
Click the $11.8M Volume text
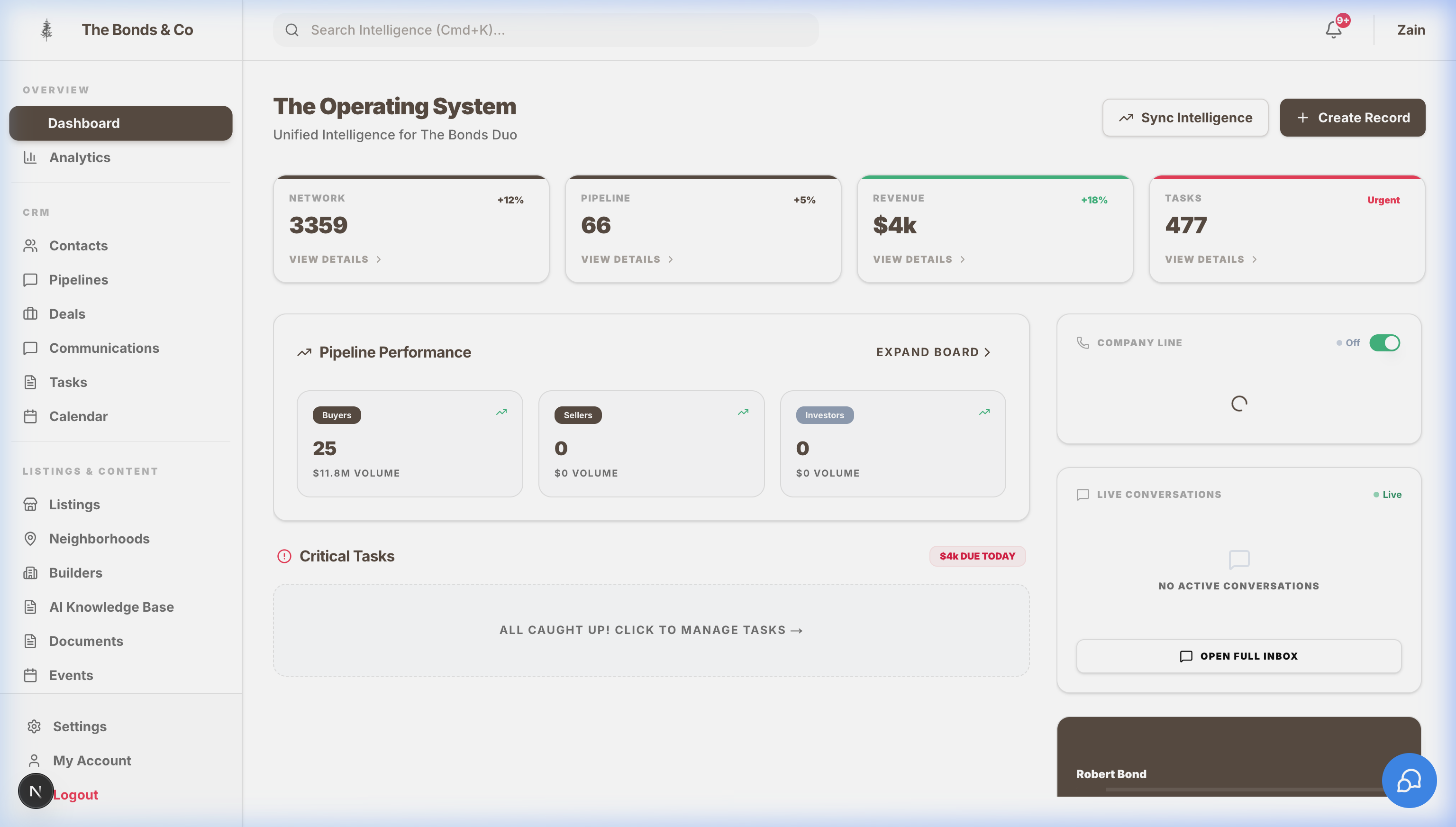[356, 473]
